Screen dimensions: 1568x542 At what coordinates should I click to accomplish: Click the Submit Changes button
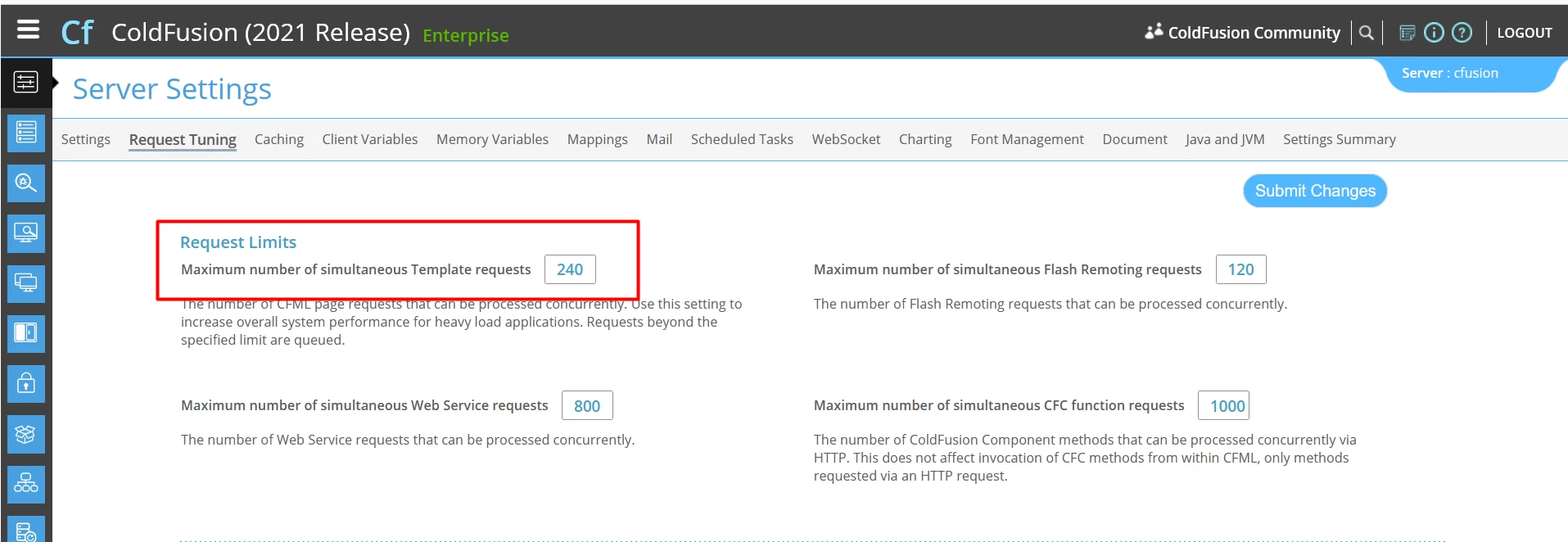(1315, 191)
